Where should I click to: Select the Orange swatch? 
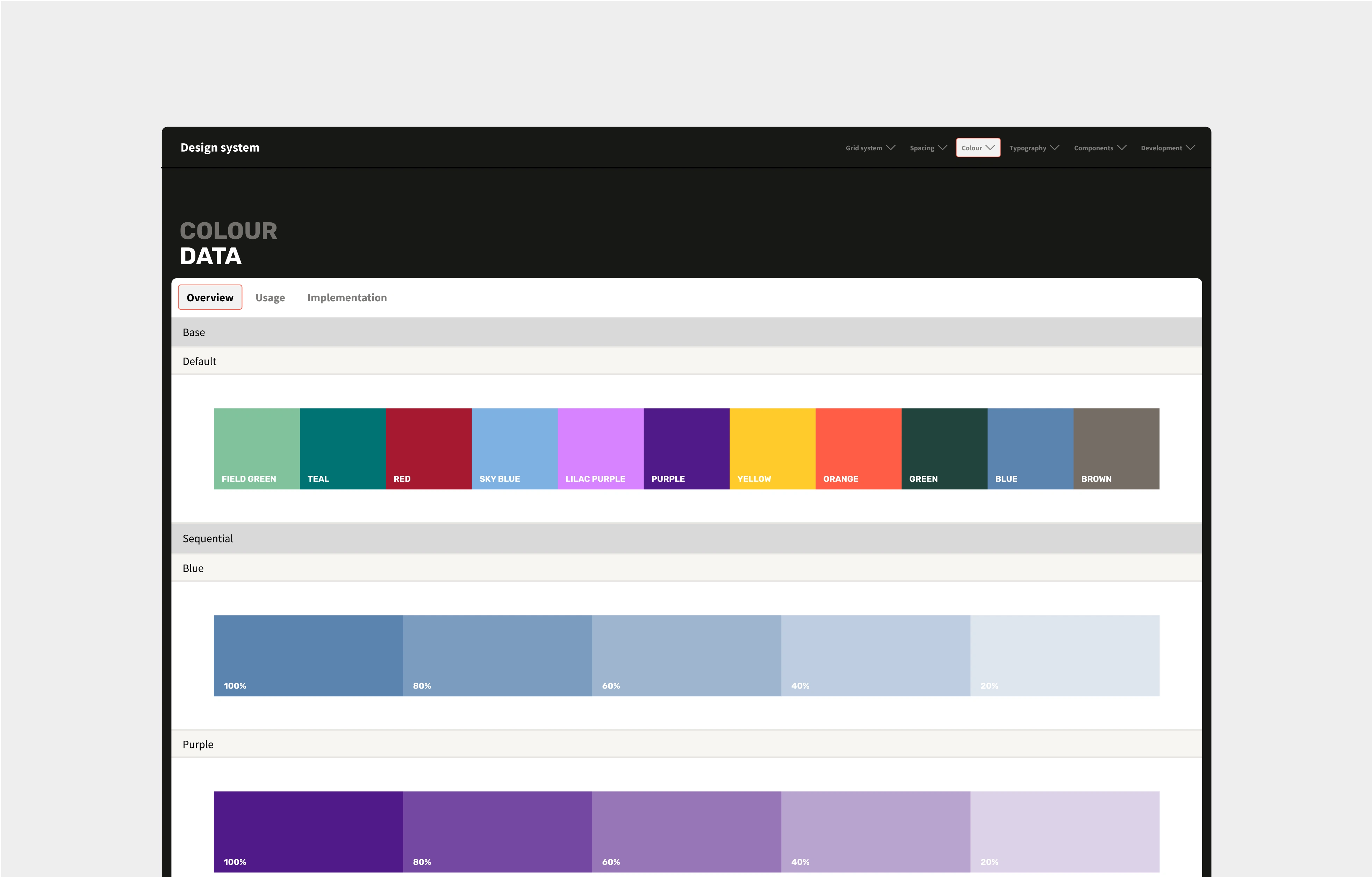coord(858,448)
